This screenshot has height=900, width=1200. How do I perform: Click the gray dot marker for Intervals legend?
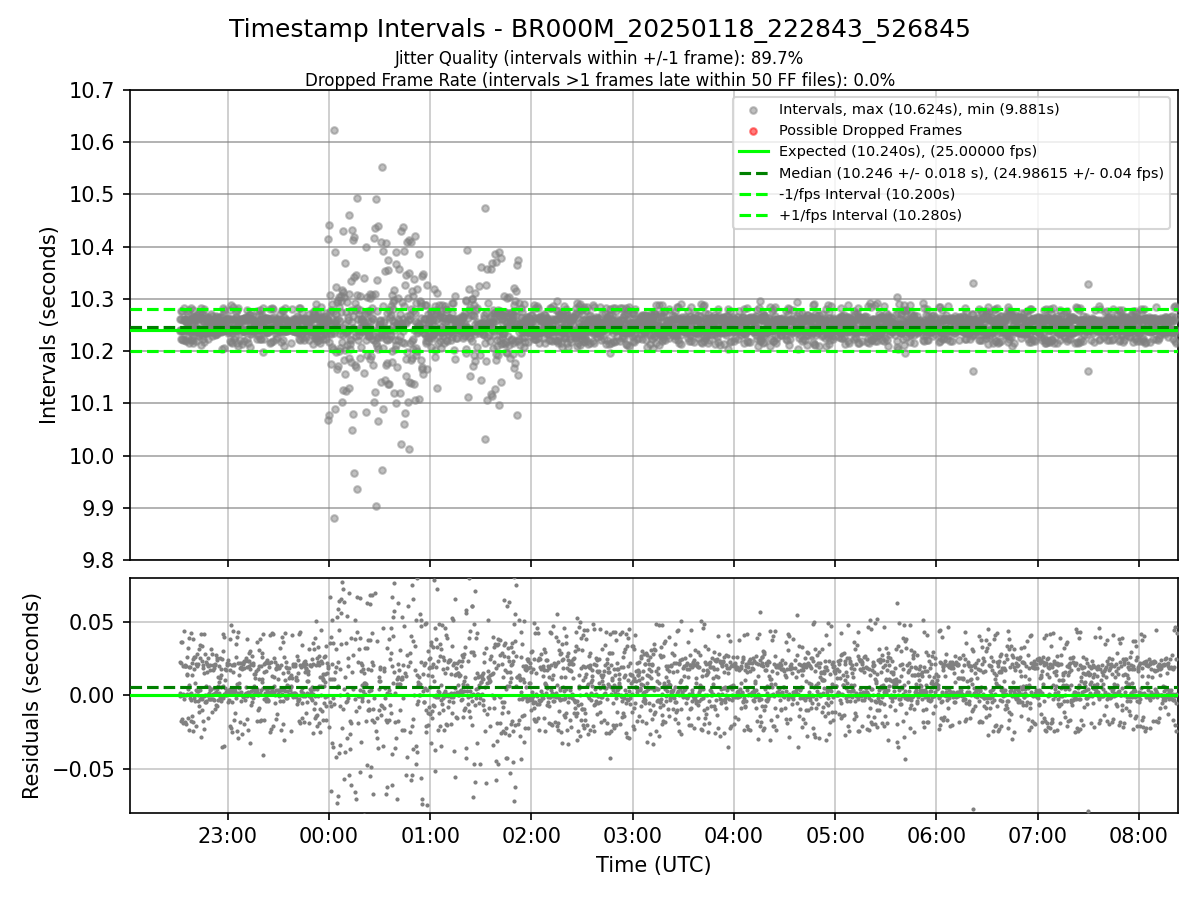(754, 109)
